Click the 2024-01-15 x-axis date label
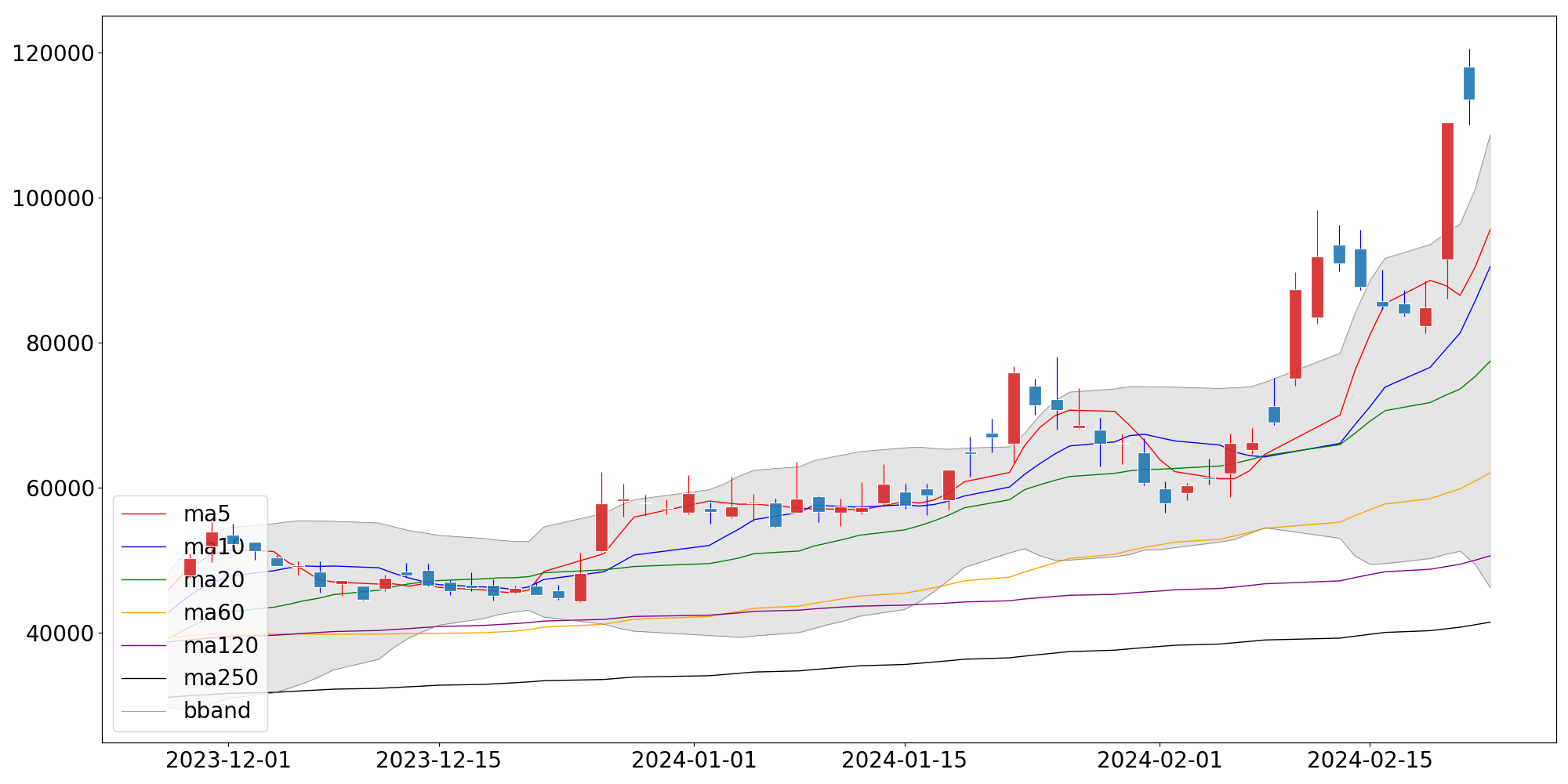The width and height of the screenshot is (1568, 784). 904,760
